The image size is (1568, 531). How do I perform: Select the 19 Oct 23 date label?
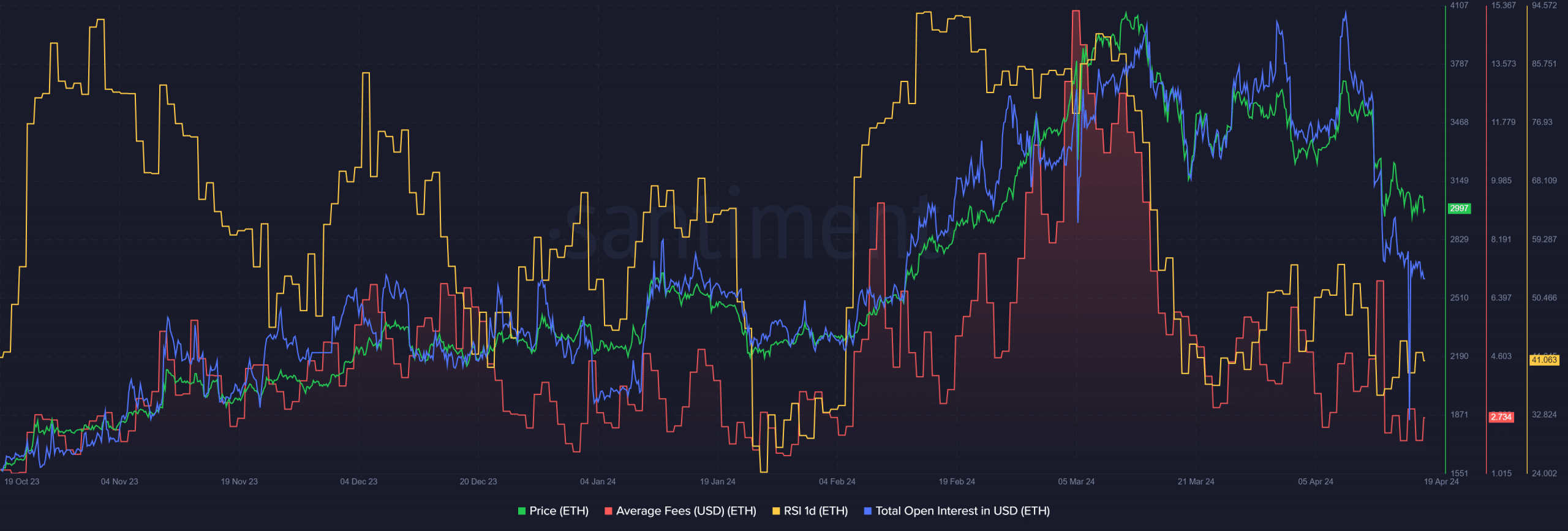(x=21, y=481)
